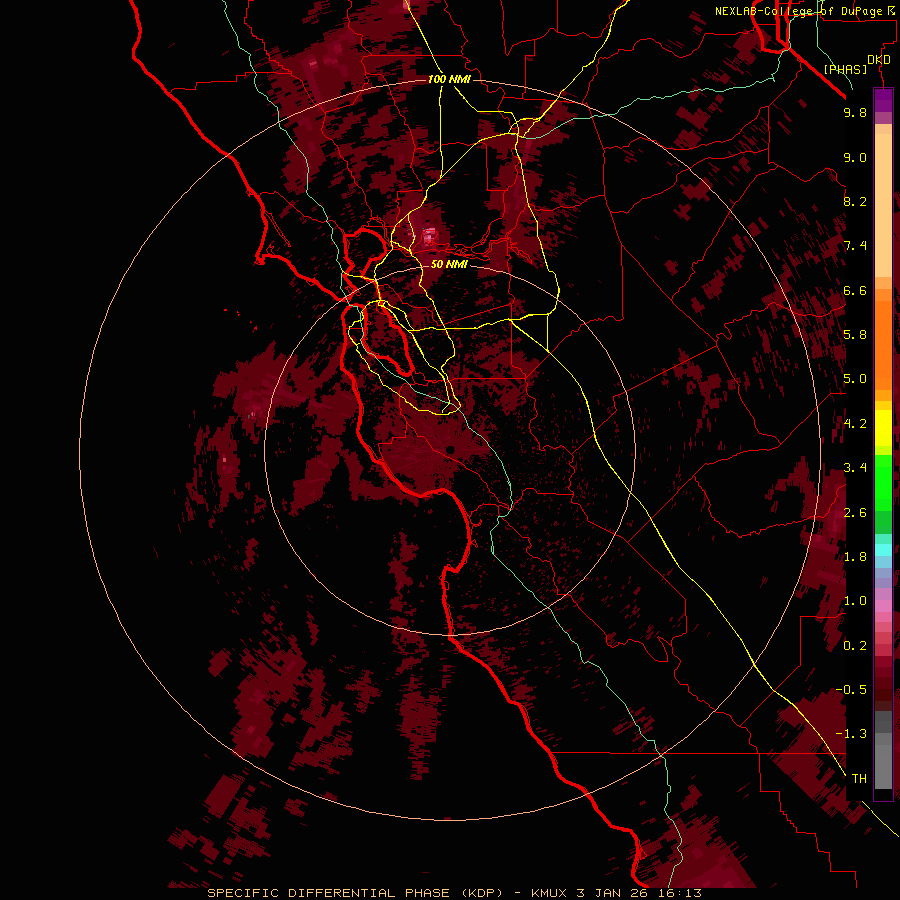
Task: Click the bright pink KDP core near Sacramento delta
Action: [x=429, y=235]
